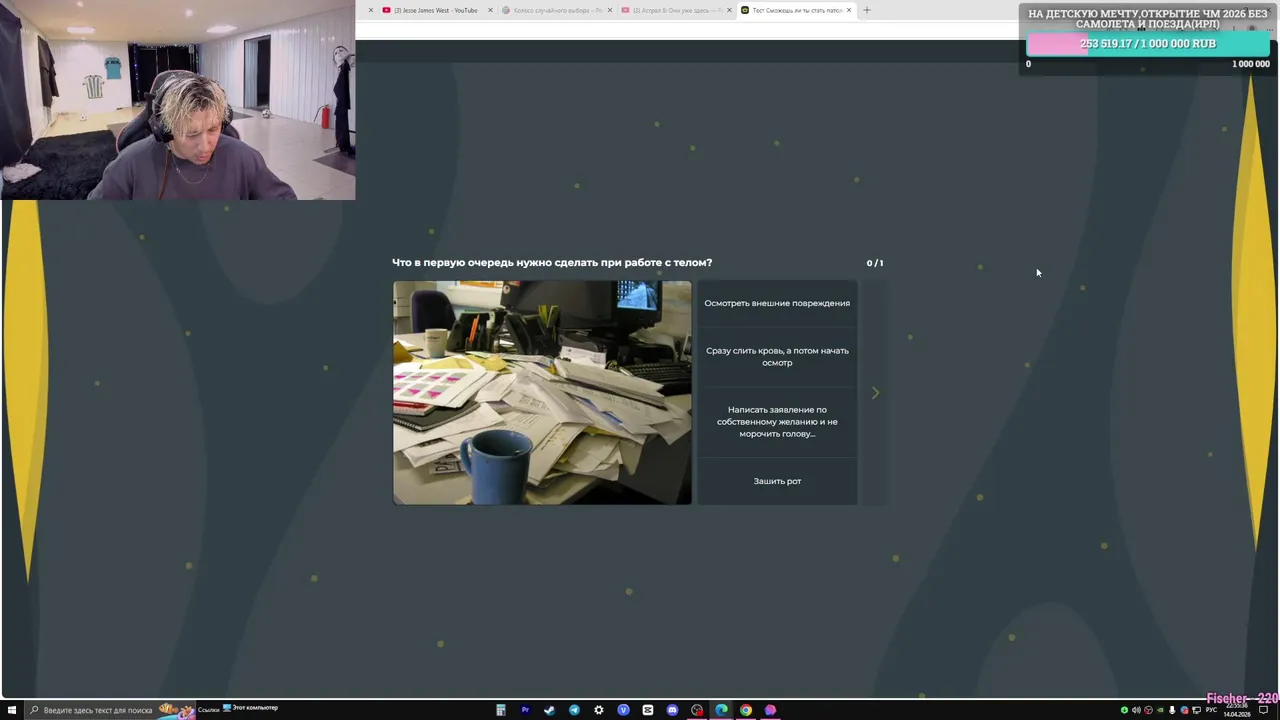The image size is (1280, 720).
Task: Switch the РУС input language indicator
Action: 1211,710
